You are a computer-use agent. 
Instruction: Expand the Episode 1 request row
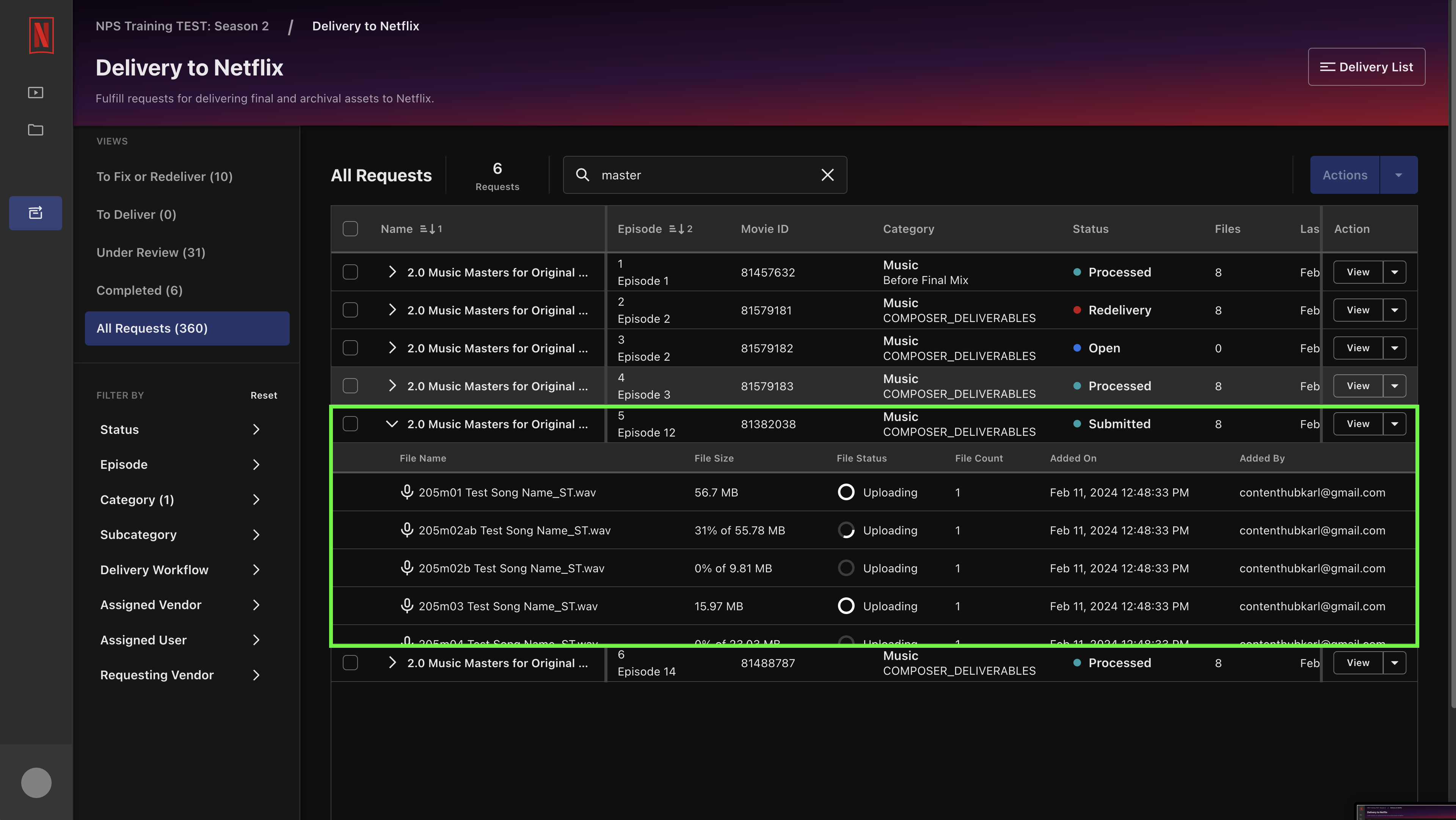(x=392, y=272)
